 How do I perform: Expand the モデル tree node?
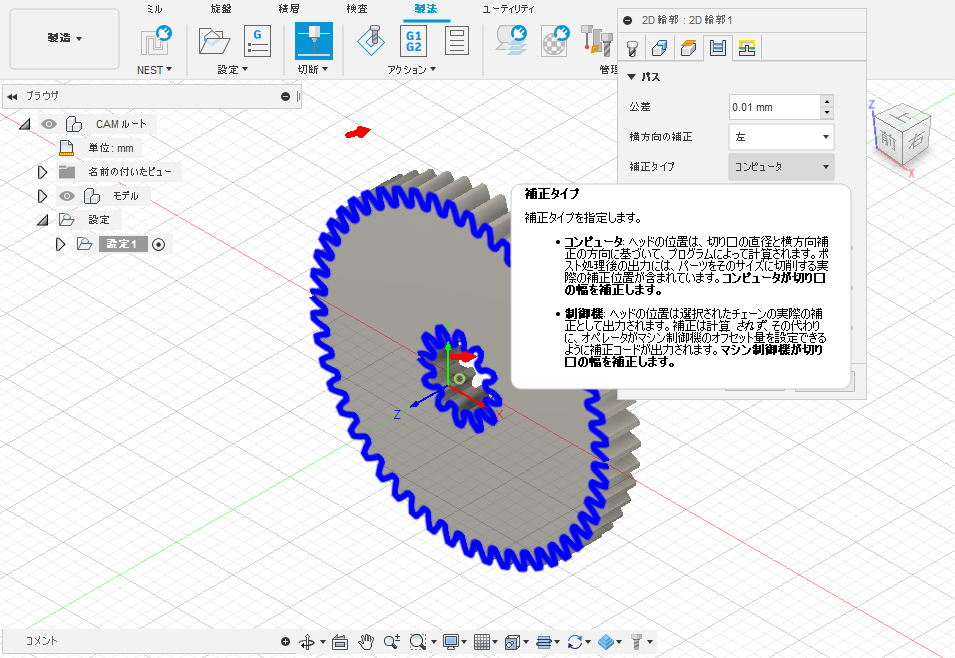42,196
